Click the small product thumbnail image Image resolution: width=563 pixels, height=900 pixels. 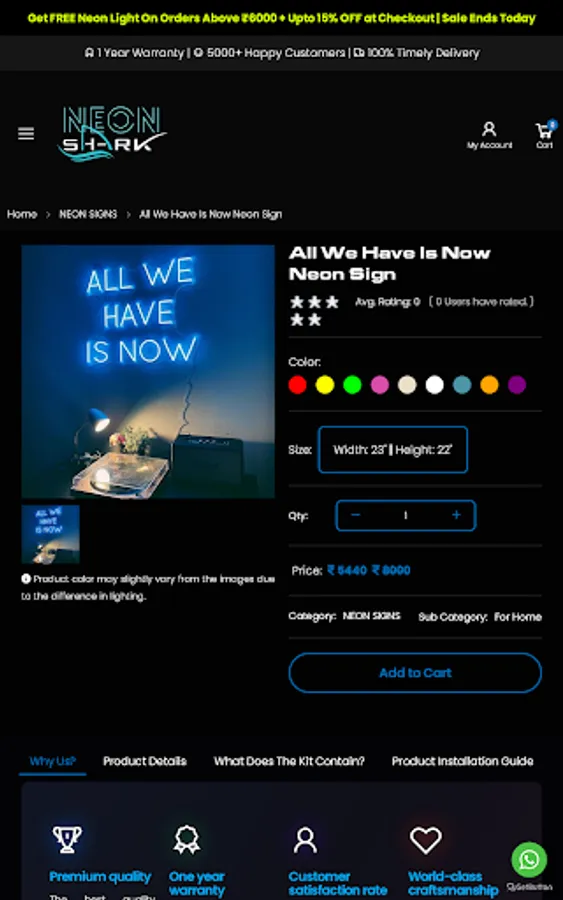click(51, 534)
